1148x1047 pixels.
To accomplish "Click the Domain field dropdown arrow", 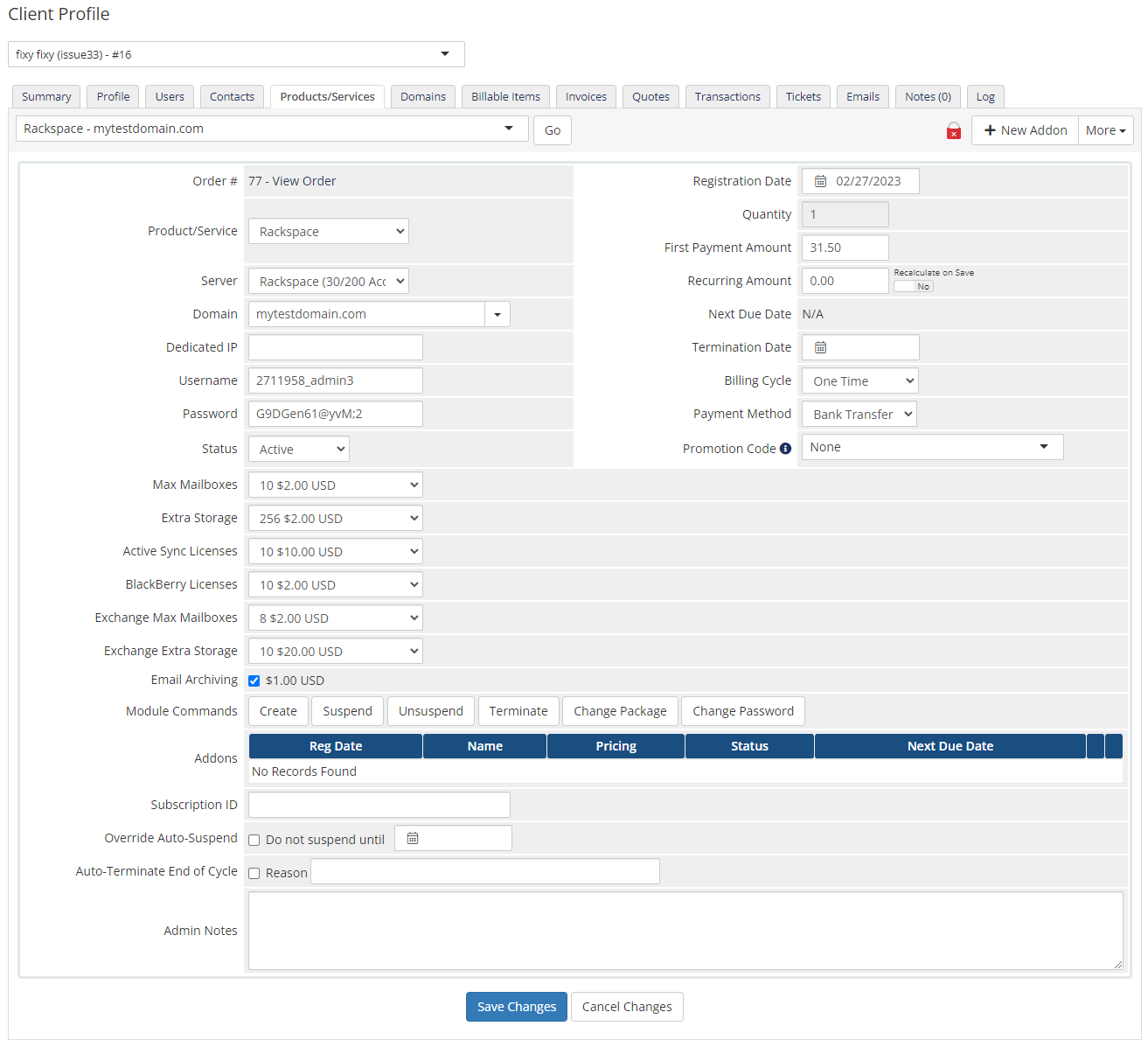I will click(497, 314).
